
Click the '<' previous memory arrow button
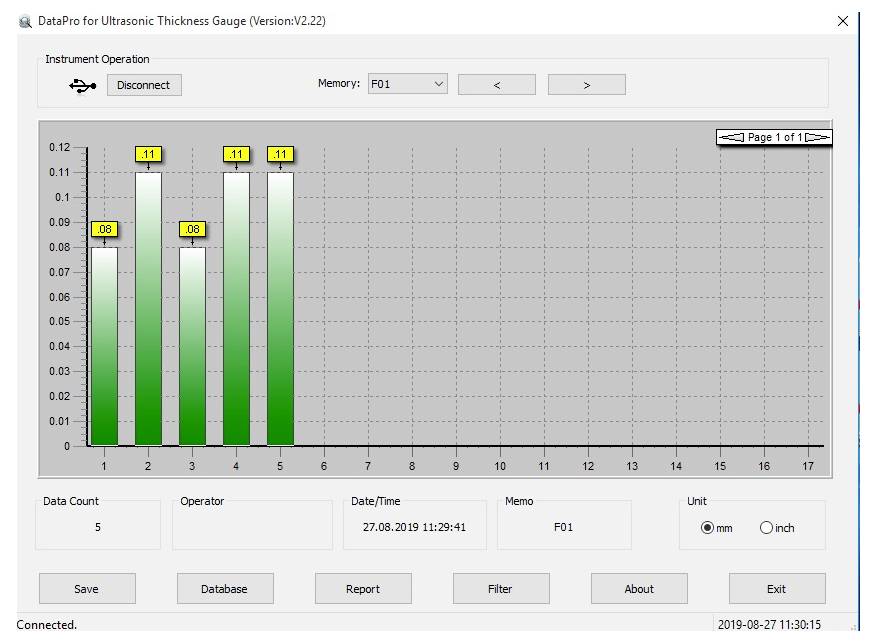pos(496,84)
